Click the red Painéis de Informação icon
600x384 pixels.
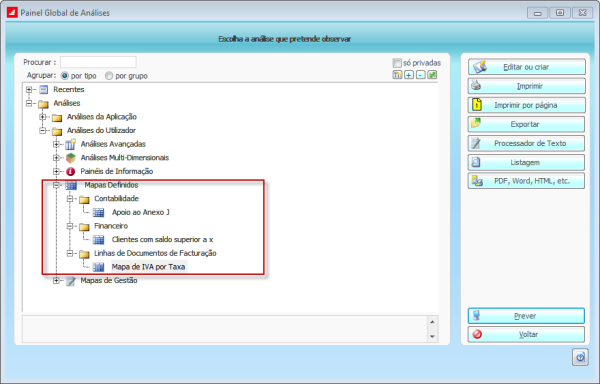click(x=70, y=171)
